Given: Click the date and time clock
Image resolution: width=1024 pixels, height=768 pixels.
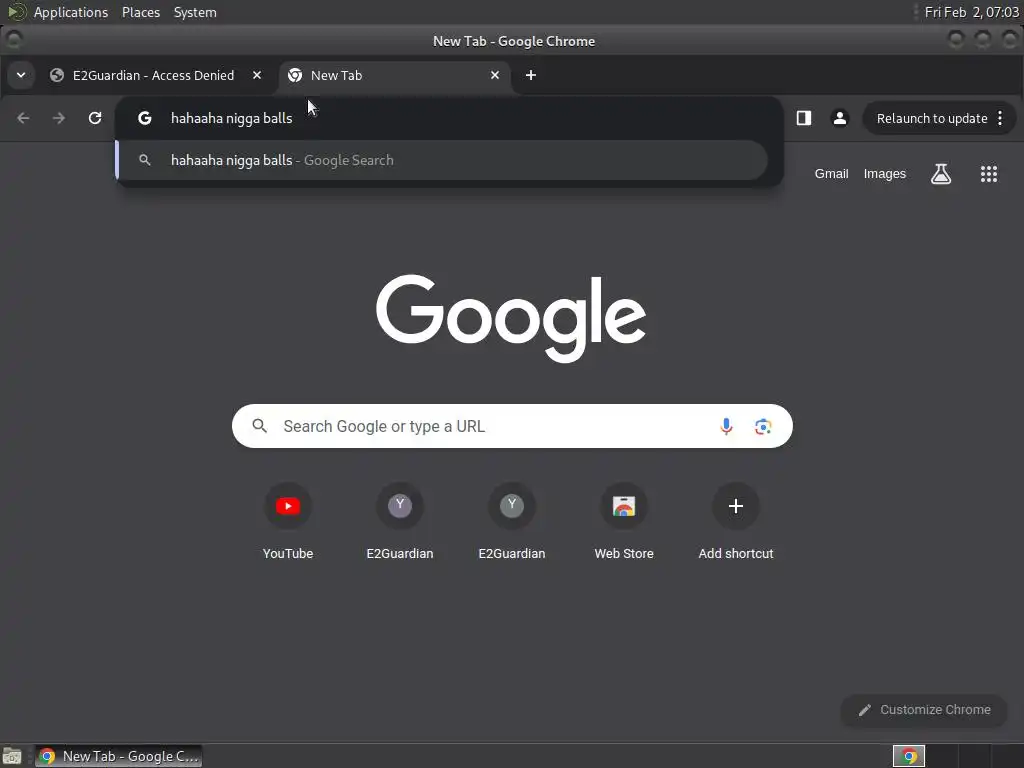Looking at the screenshot, I should click(971, 12).
